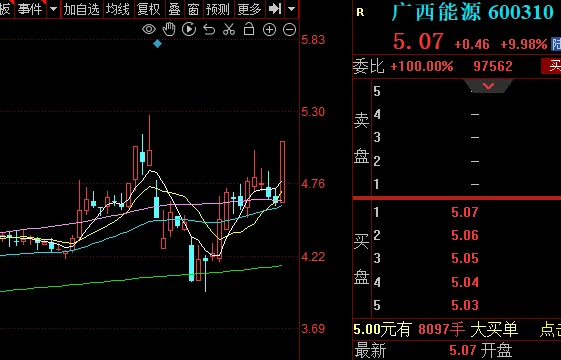Click the blue diamond marker above chart
Image resolution: width=561 pixels, height=360 pixels.
[157, 44]
